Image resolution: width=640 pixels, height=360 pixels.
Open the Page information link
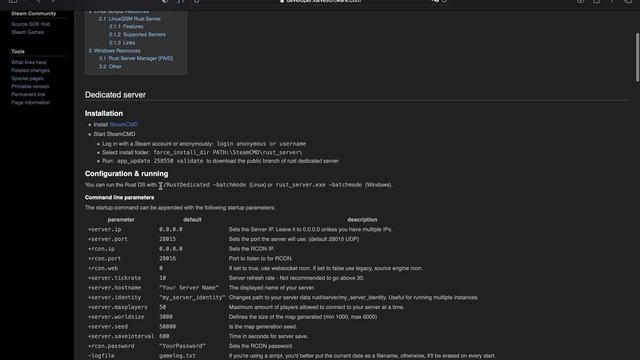(x=30, y=102)
